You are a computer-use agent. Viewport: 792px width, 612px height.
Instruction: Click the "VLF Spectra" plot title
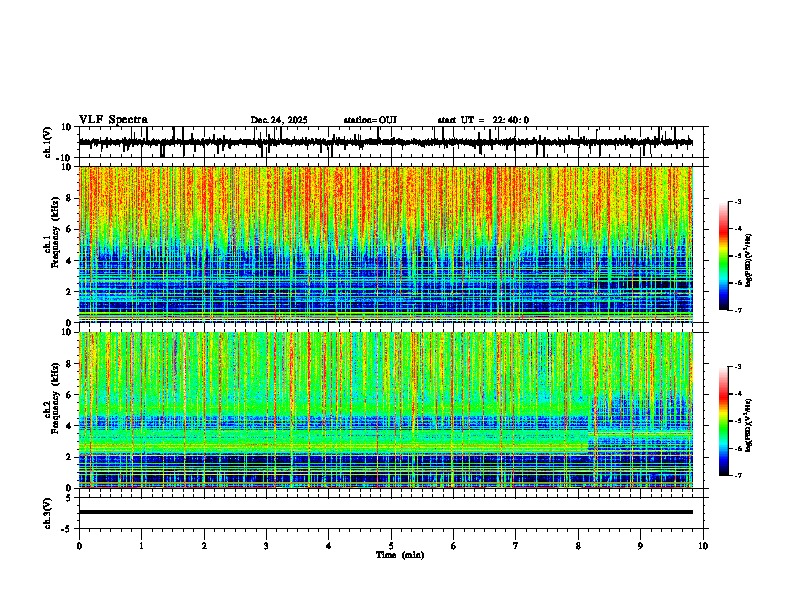point(113,120)
